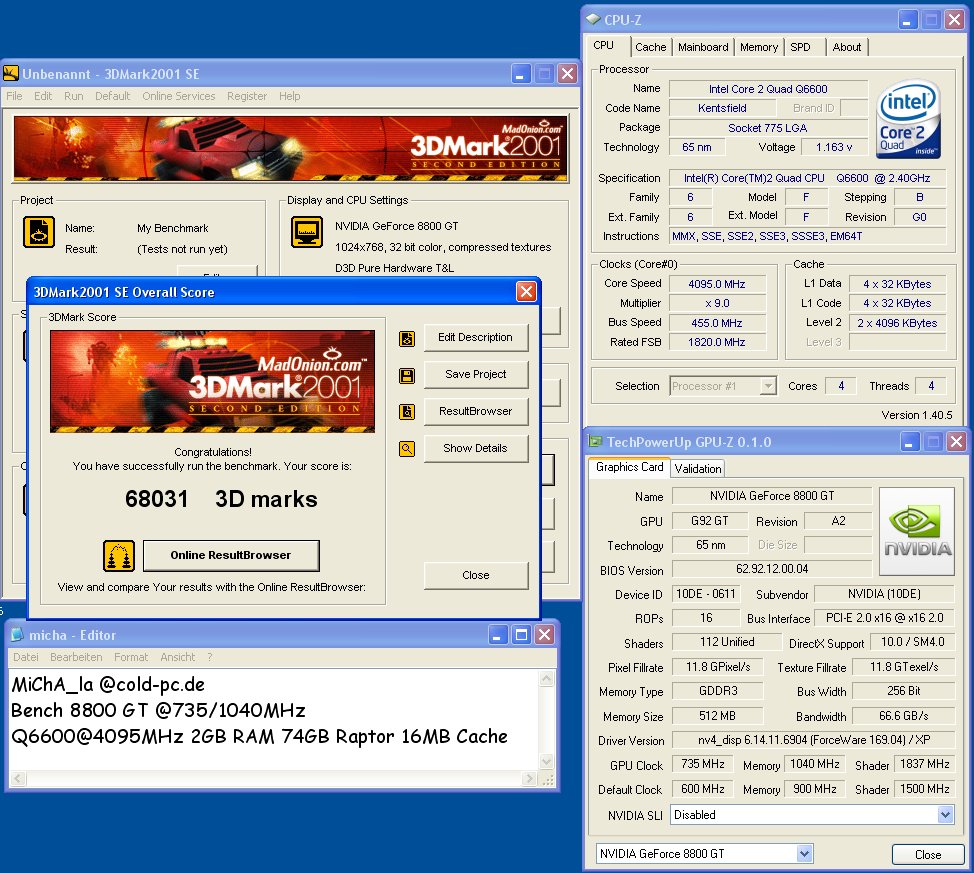
Task: Click the Editor vertical scrollbar up arrow
Action: tap(547, 679)
